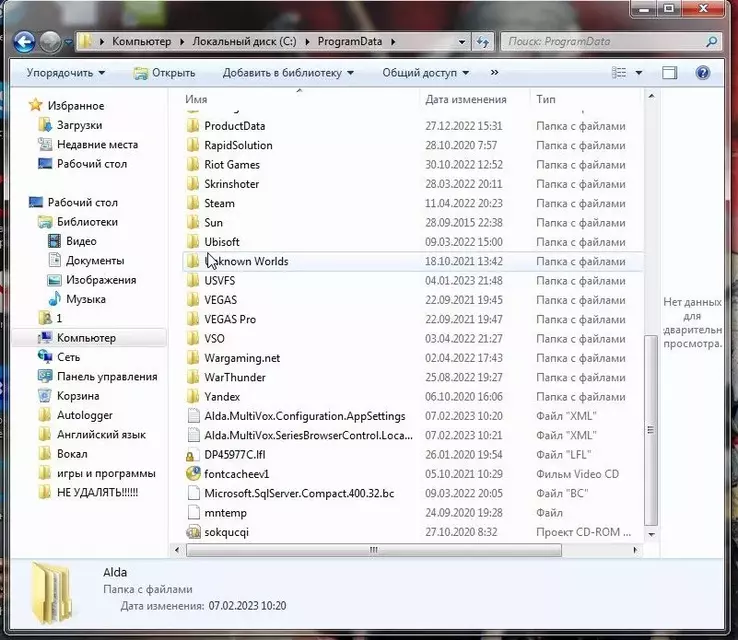This screenshot has height=640, width=738.
Task: Select the Riot Games folder icon
Action: [193, 164]
